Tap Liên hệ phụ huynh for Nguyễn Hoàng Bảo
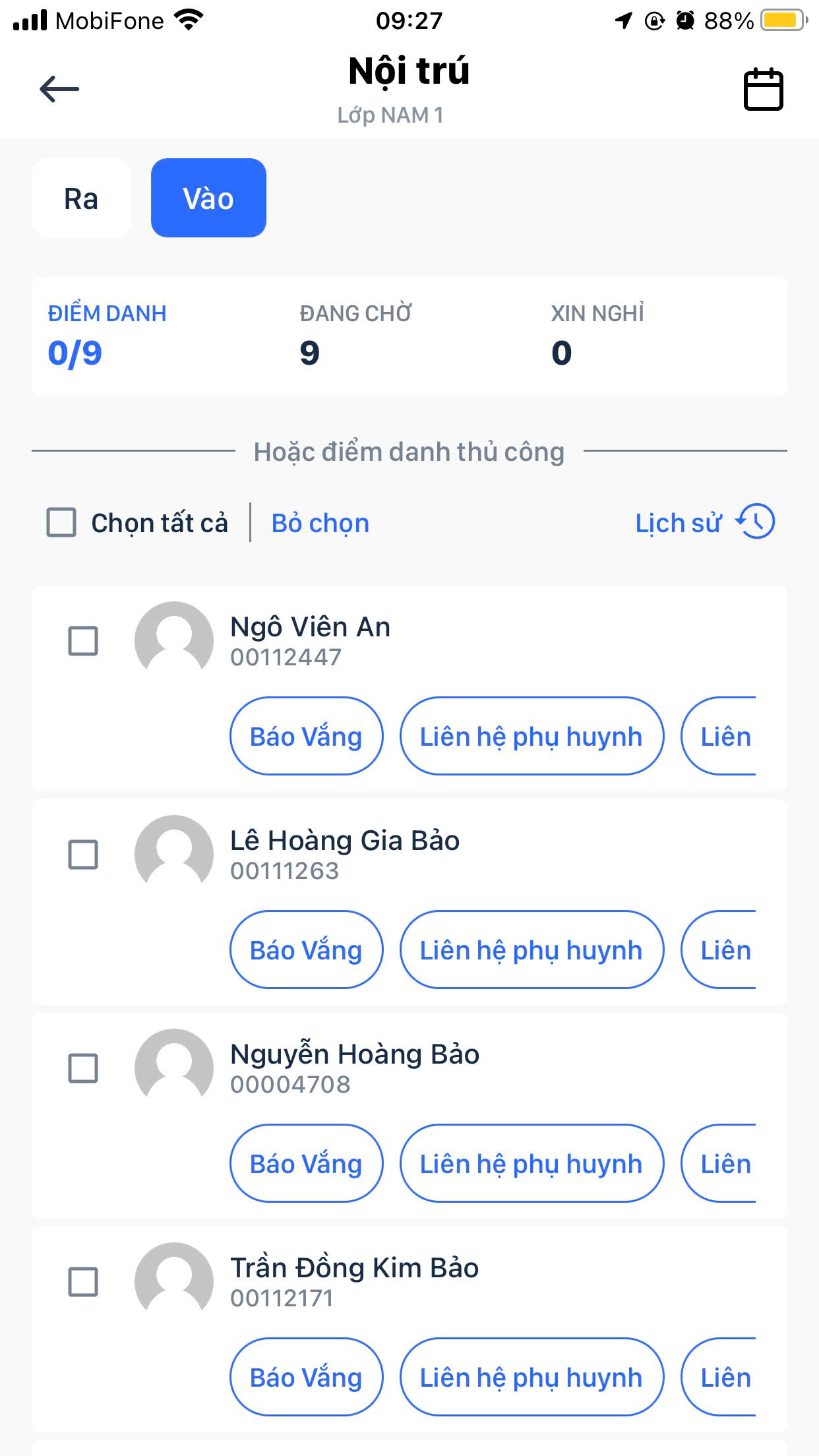 point(531,1163)
